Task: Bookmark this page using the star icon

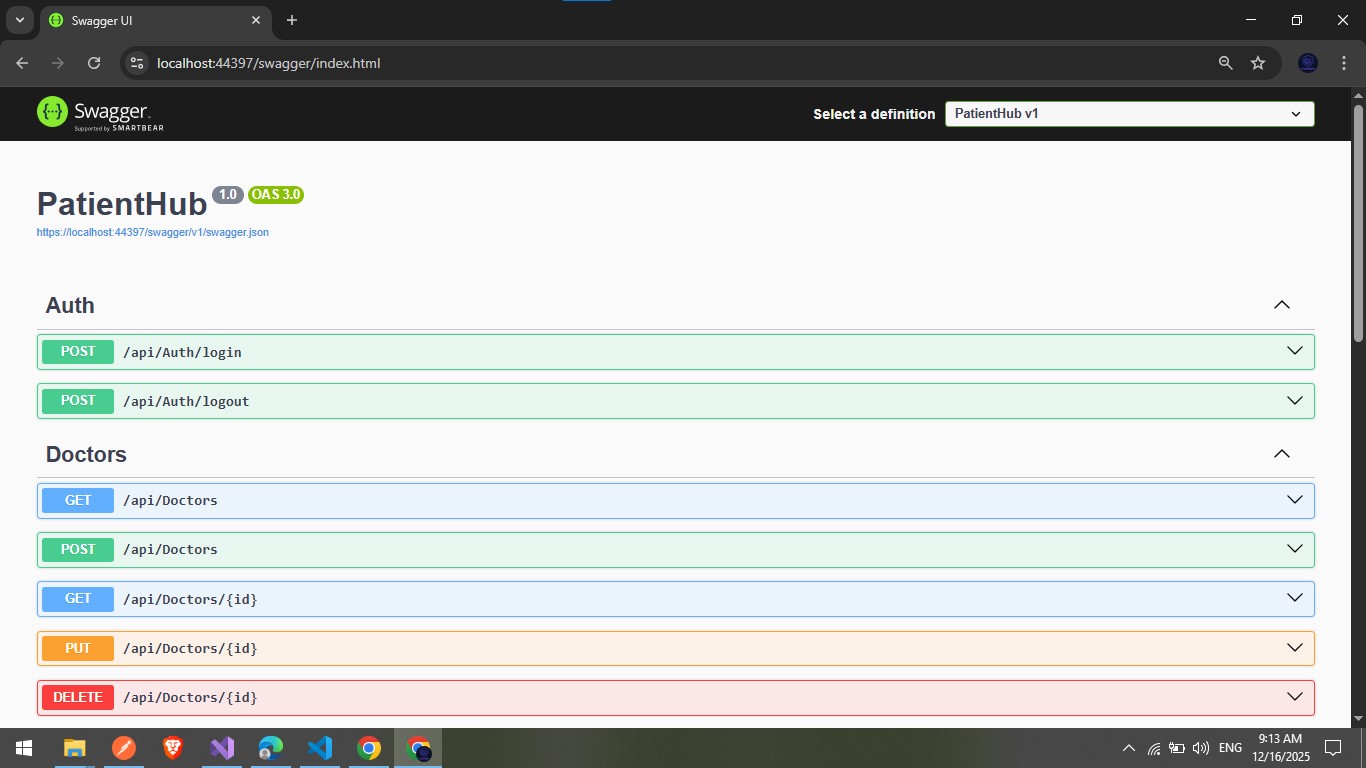Action: [x=1258, y=63]
